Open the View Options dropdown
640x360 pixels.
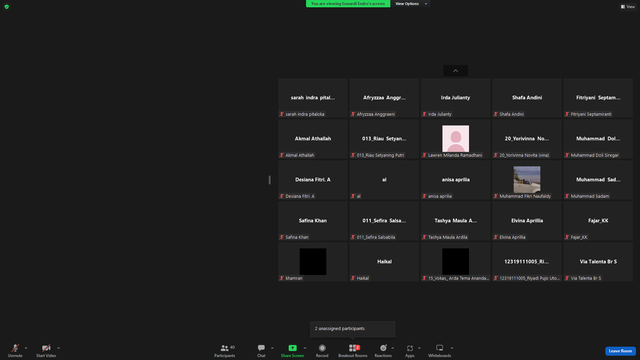pyautogui.click(x=411, y=4)
